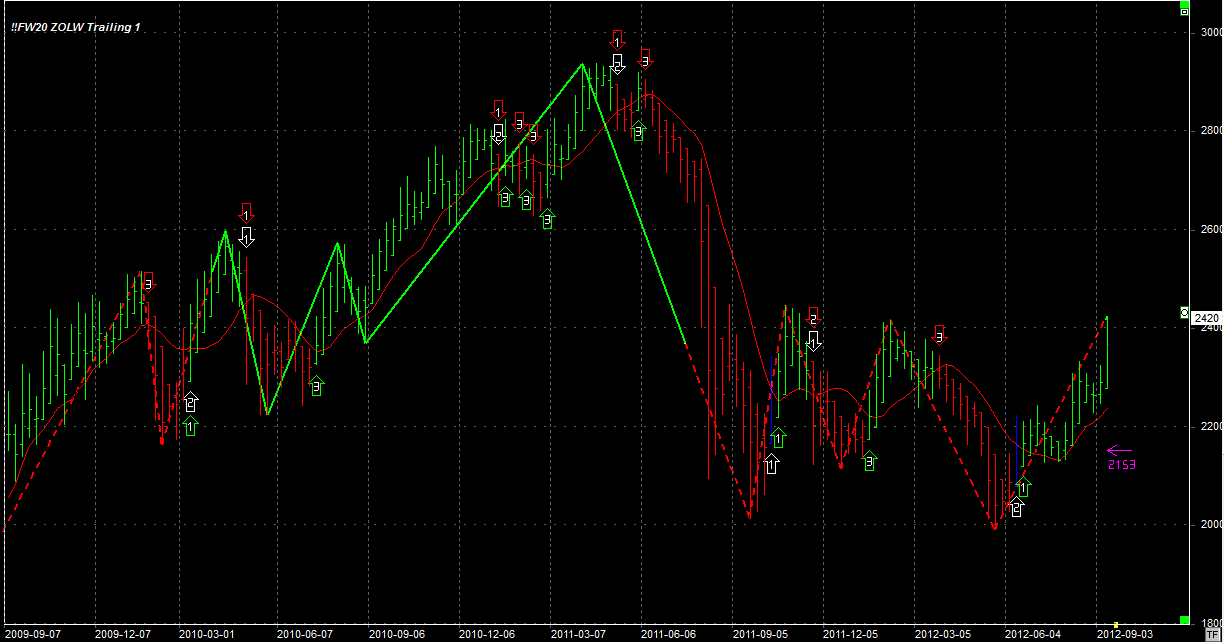The width and height of the screenshot is (1224, 642).
Task: Click the 2009-09-07 date label on time axis
Action: tap(30, 634)
